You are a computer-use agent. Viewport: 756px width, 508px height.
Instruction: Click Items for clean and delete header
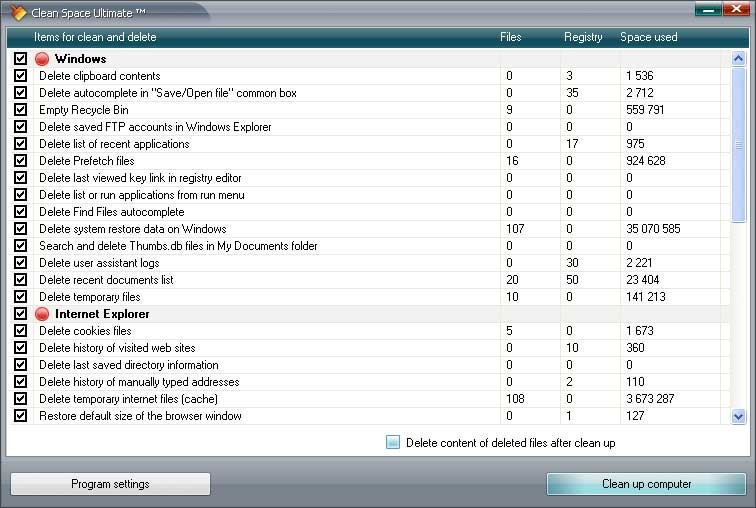(x=95, y=37)
